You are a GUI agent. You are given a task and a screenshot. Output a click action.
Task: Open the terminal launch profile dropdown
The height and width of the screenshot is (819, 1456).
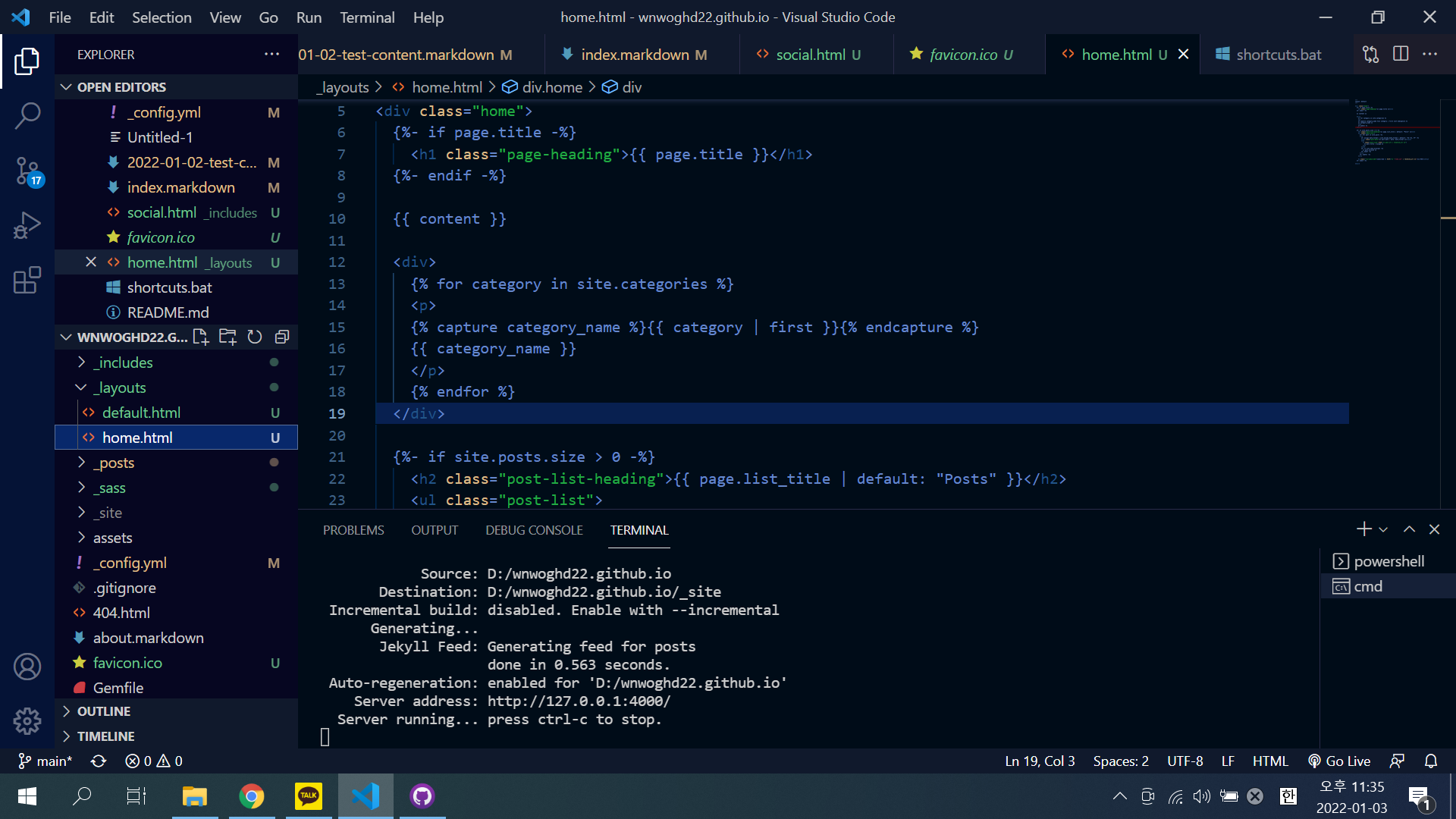point(1383,529)
